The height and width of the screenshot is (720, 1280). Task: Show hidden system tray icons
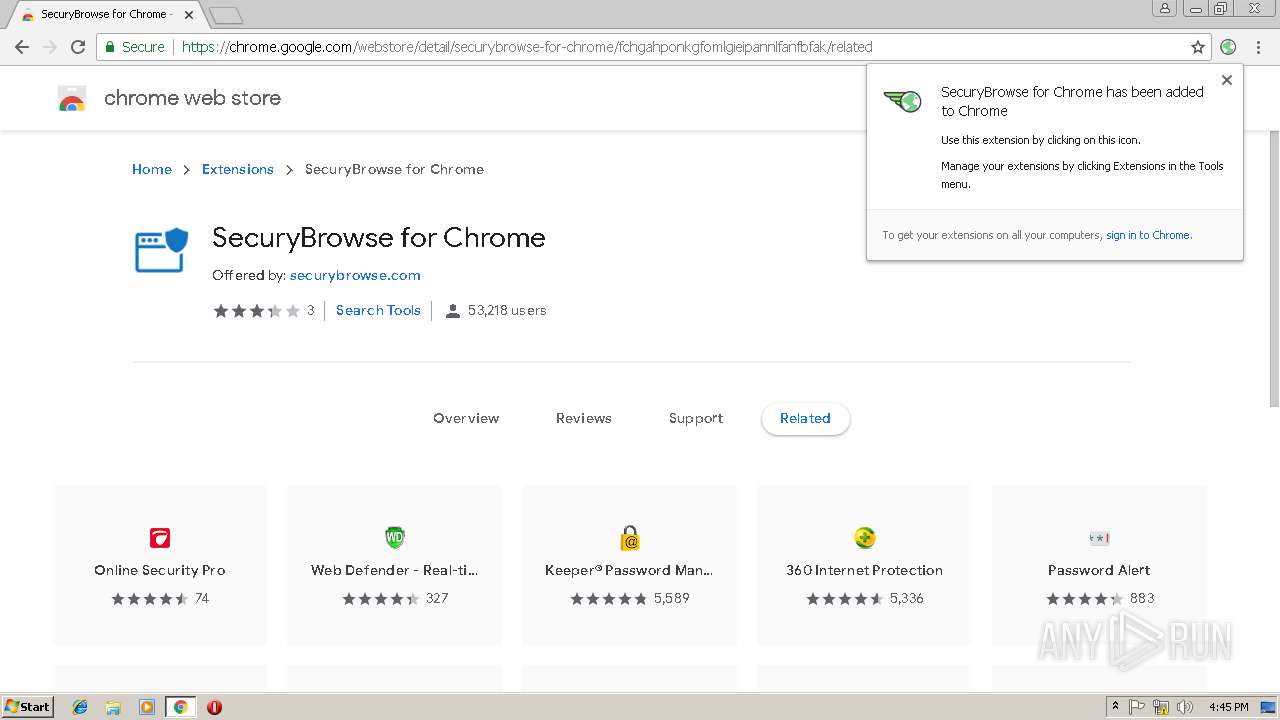pyautogui.click(x=1115, y=707)
